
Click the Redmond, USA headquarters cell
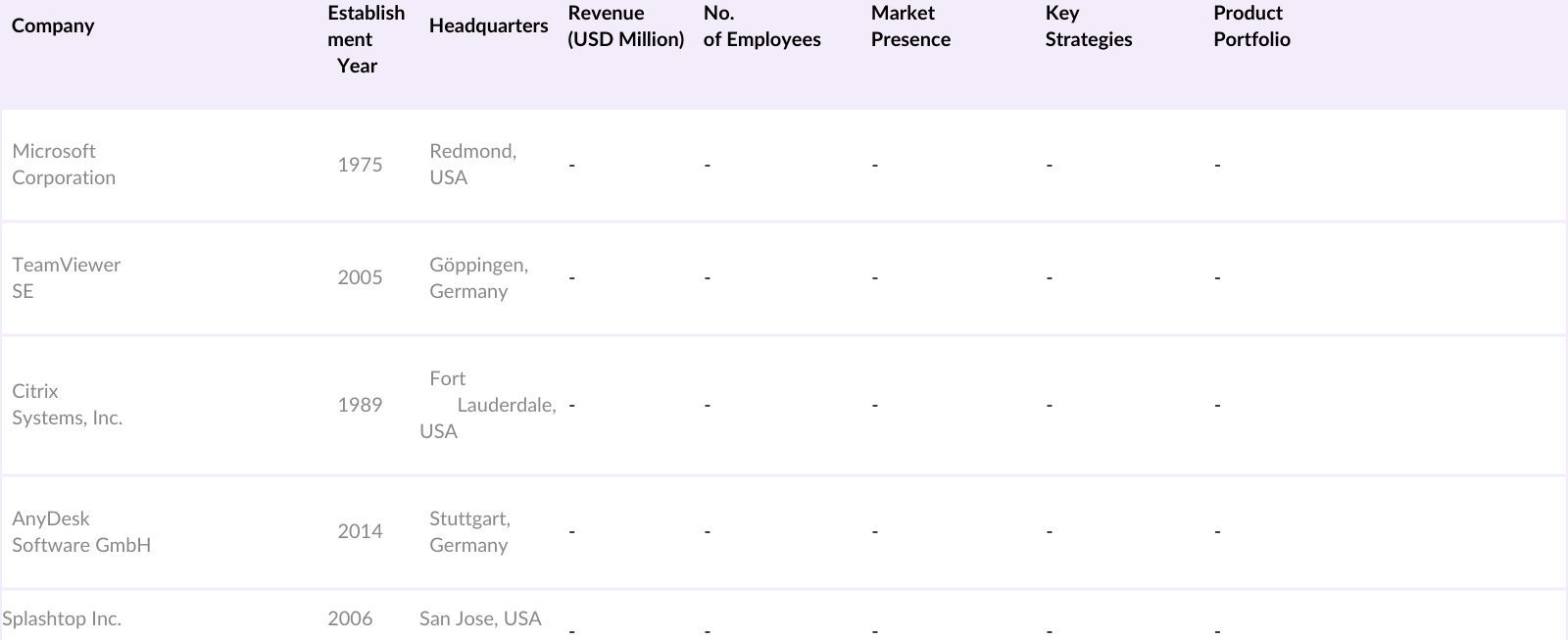pyautogui.click(x=472, y=165)
